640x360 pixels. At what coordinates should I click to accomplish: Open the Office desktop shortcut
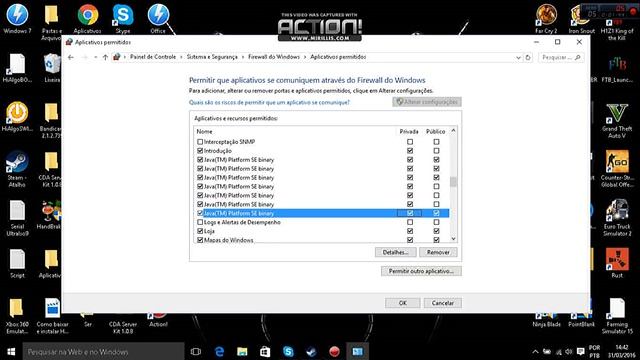158,19
